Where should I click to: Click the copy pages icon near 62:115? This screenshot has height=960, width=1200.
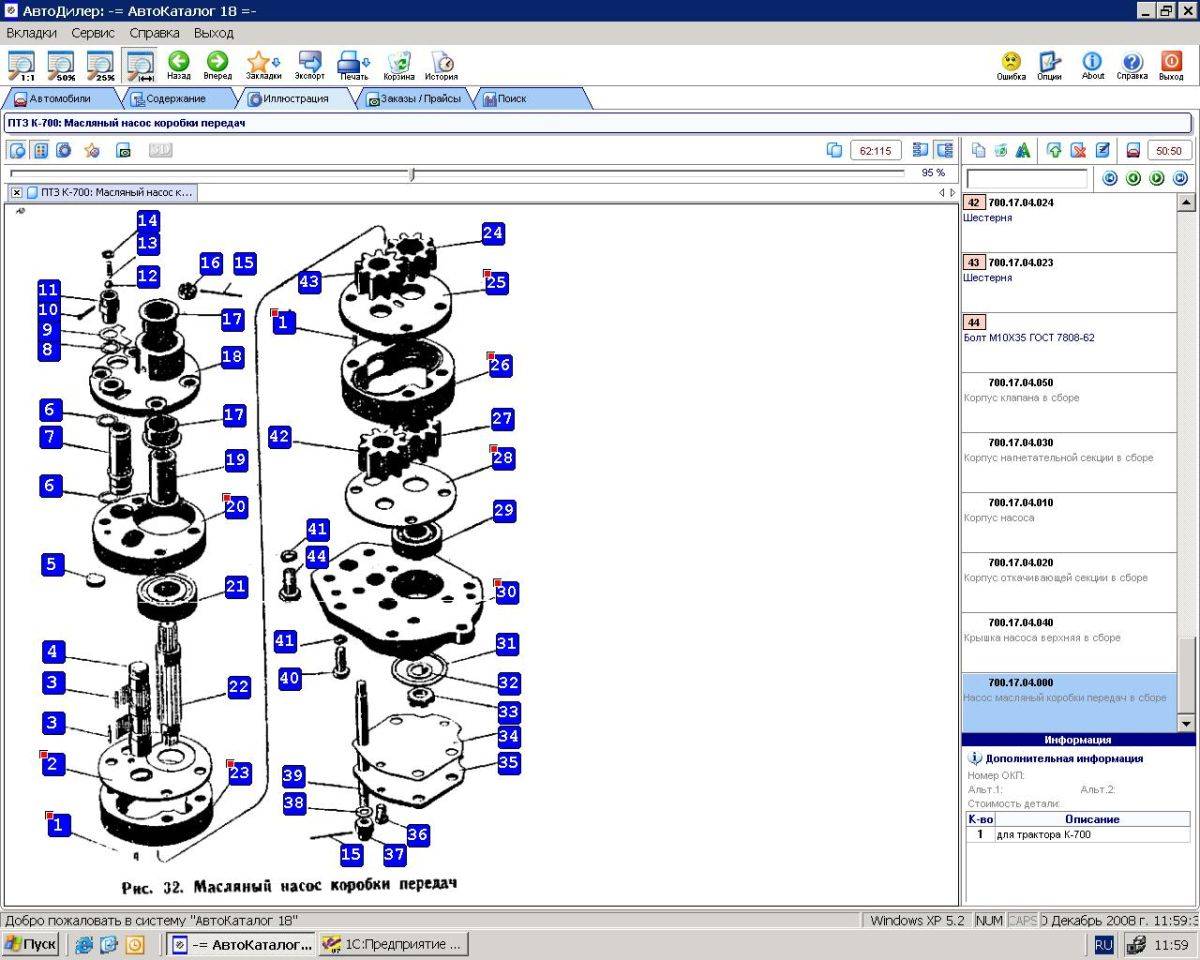coord(835,150)
